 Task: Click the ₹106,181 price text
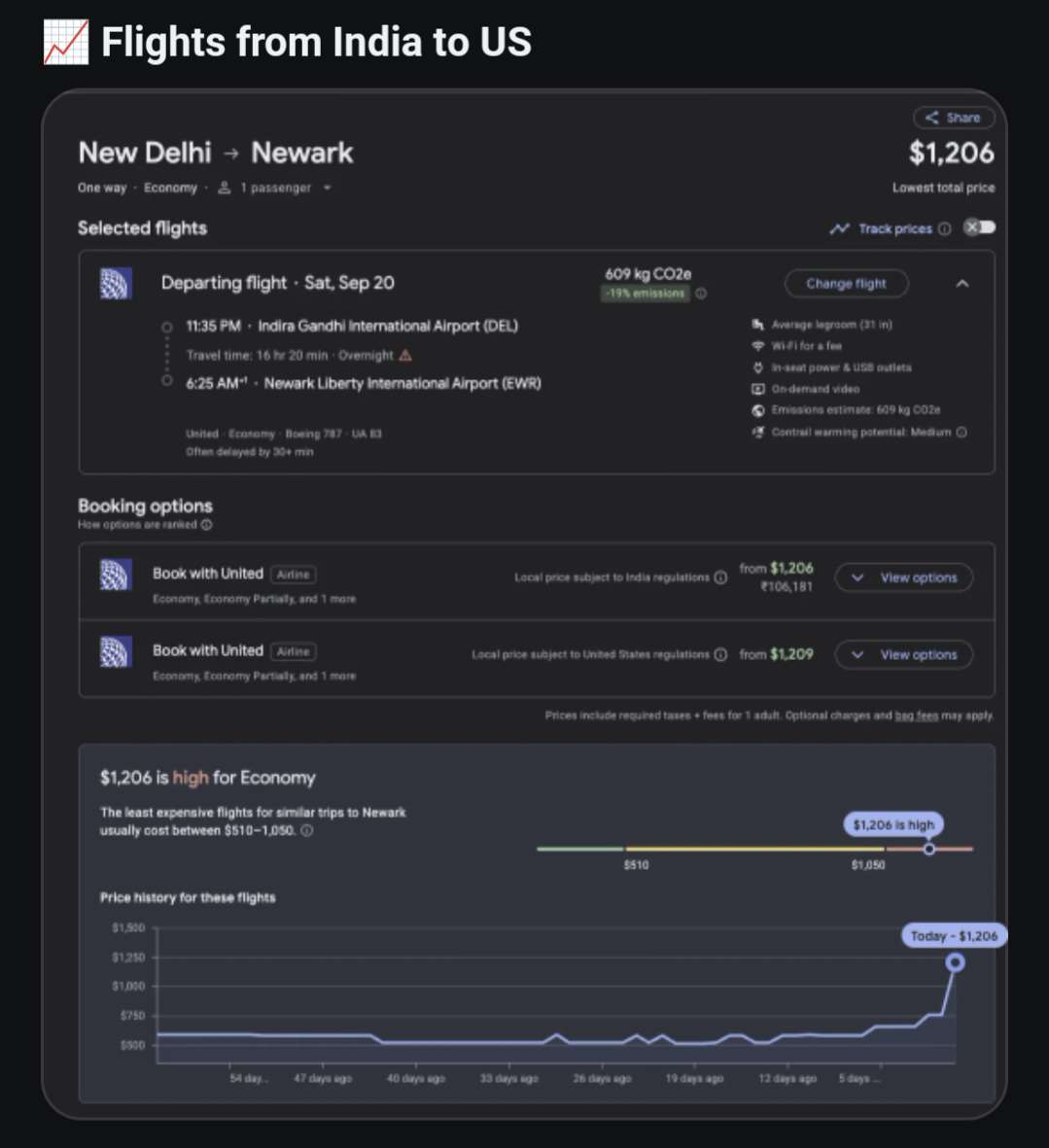[787, 587]
